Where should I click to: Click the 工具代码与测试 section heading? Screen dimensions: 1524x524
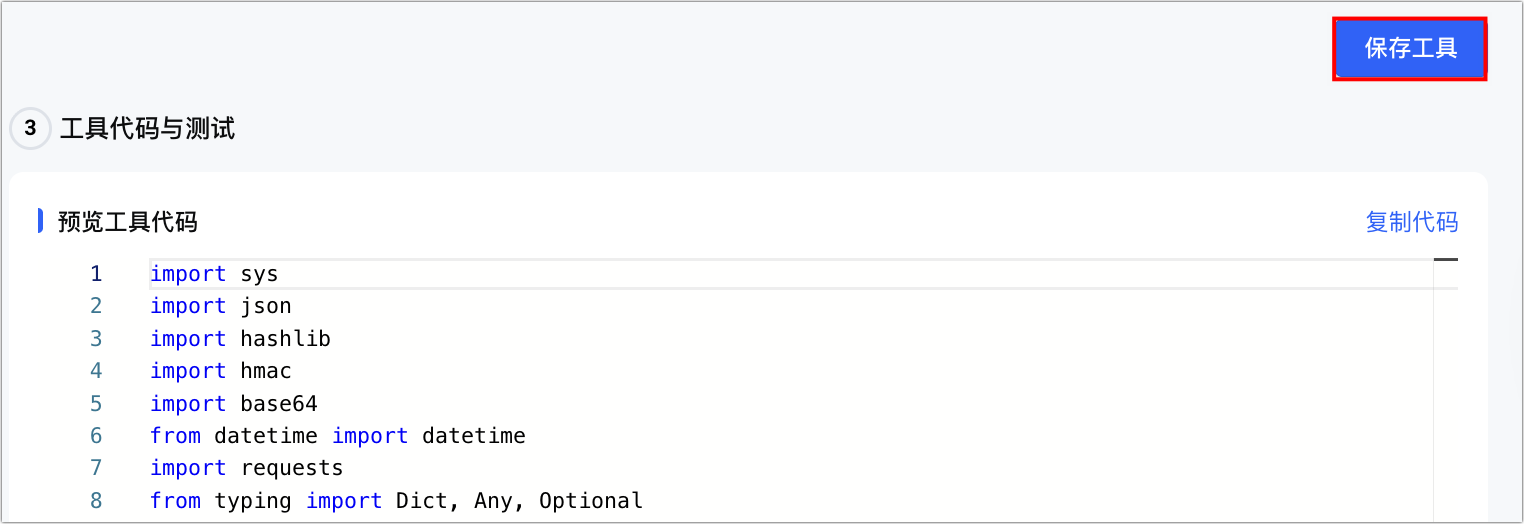pos(147,129)
